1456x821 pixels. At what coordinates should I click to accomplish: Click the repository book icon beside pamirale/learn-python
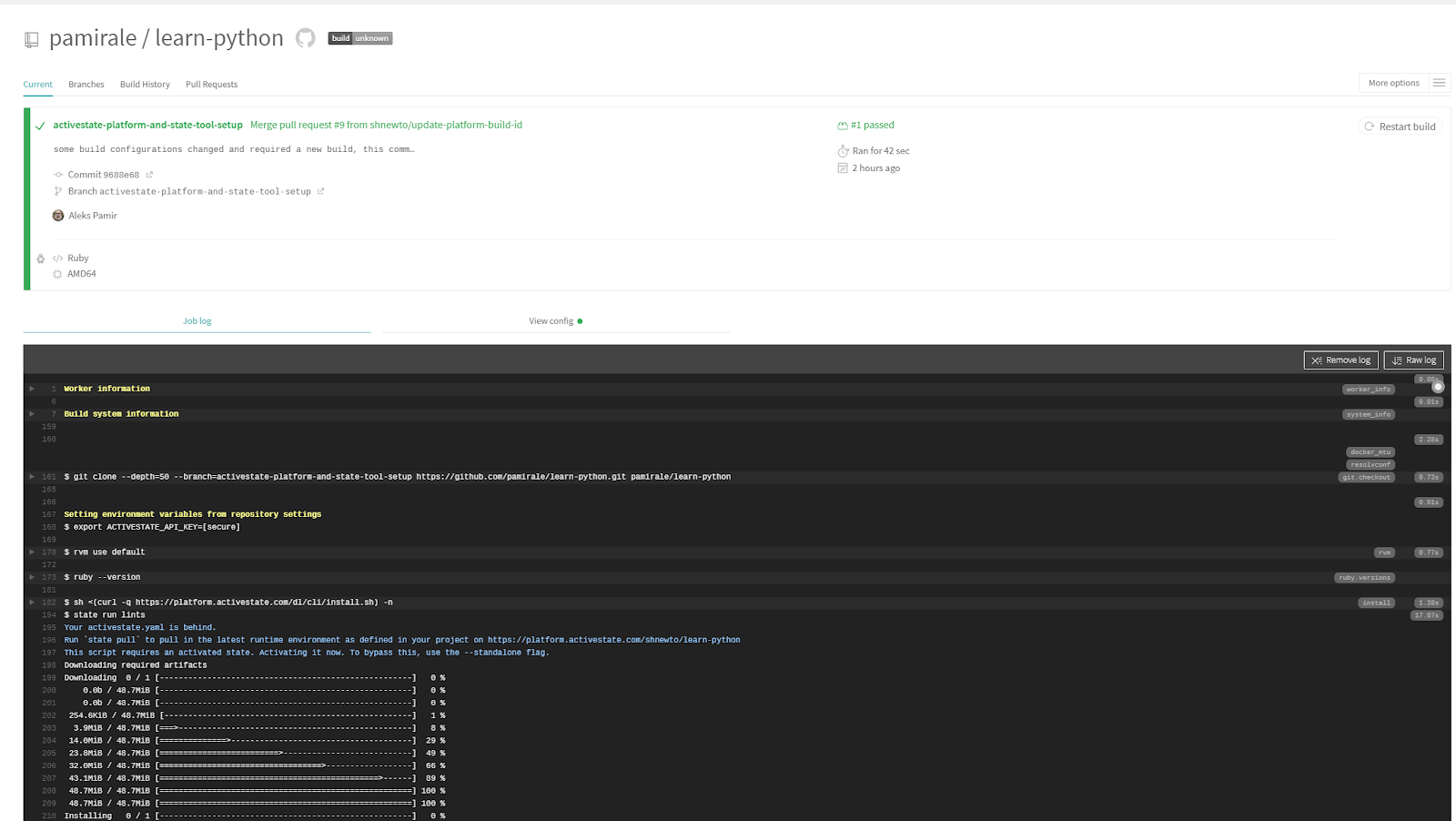31,38
